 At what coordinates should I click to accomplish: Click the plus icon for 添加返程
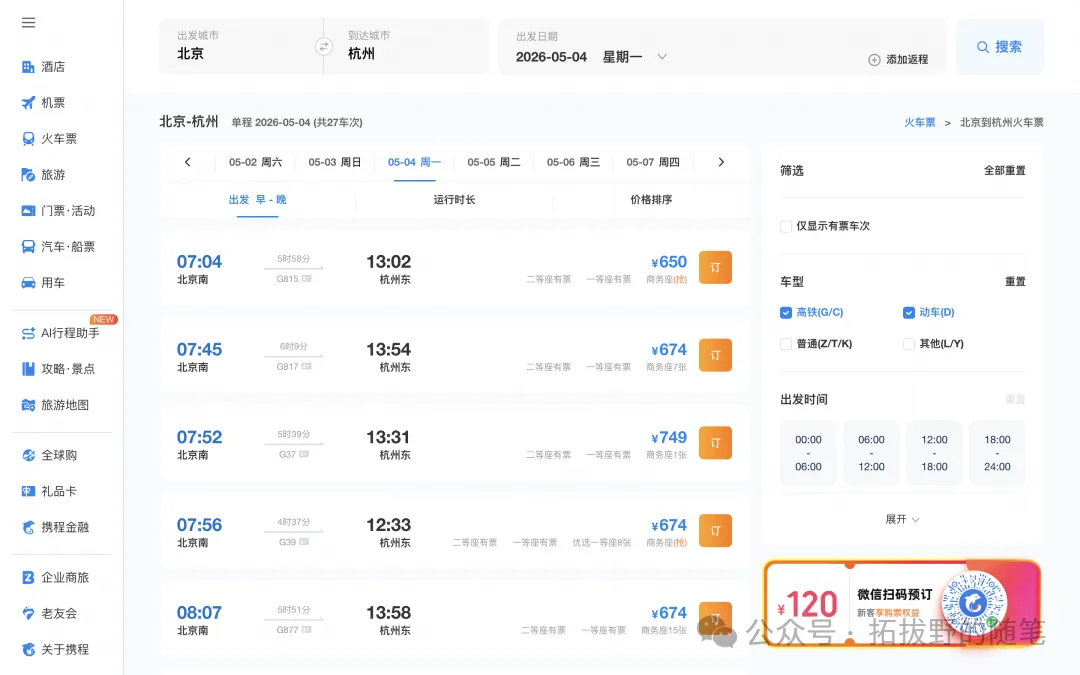pyautogui.click(x=874, y=60)
